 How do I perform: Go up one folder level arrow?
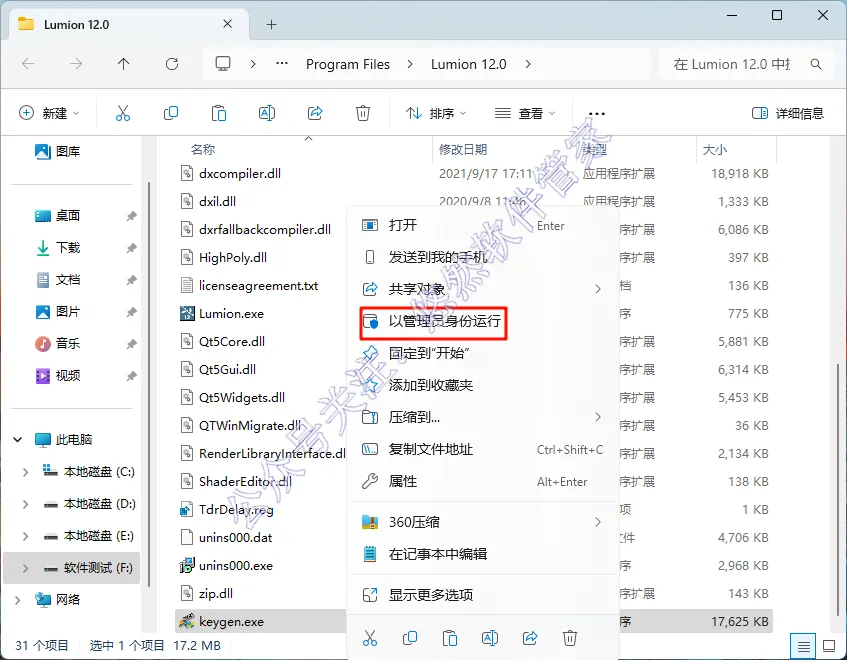coord(124,64)
